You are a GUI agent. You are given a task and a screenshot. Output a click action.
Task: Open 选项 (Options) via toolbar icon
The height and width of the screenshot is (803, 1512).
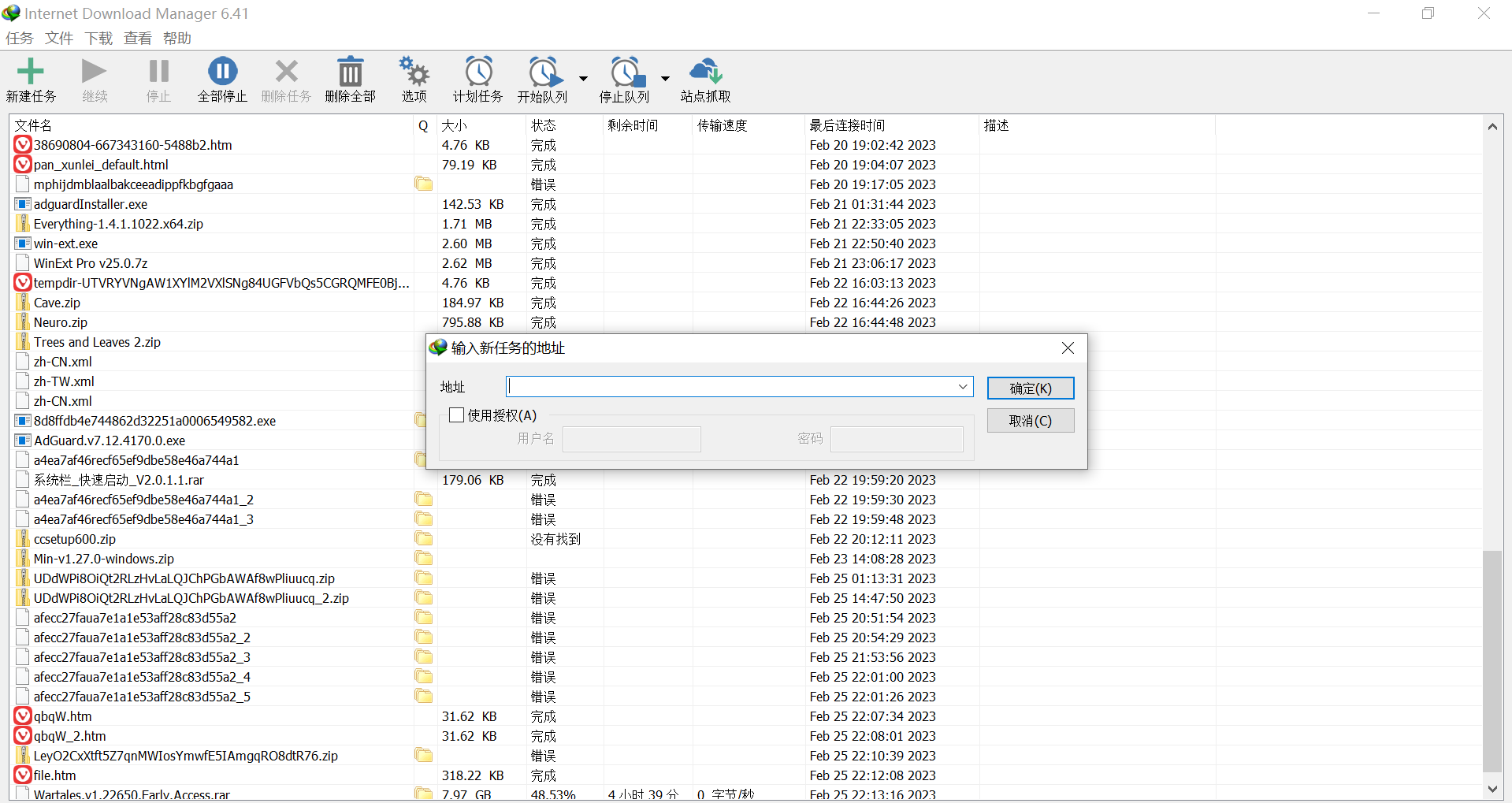(414, 78)
